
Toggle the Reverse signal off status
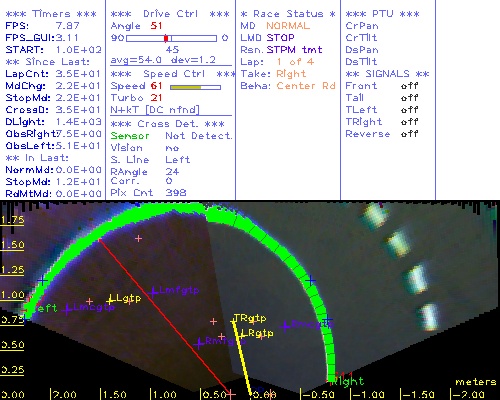[x=409, y=134]
